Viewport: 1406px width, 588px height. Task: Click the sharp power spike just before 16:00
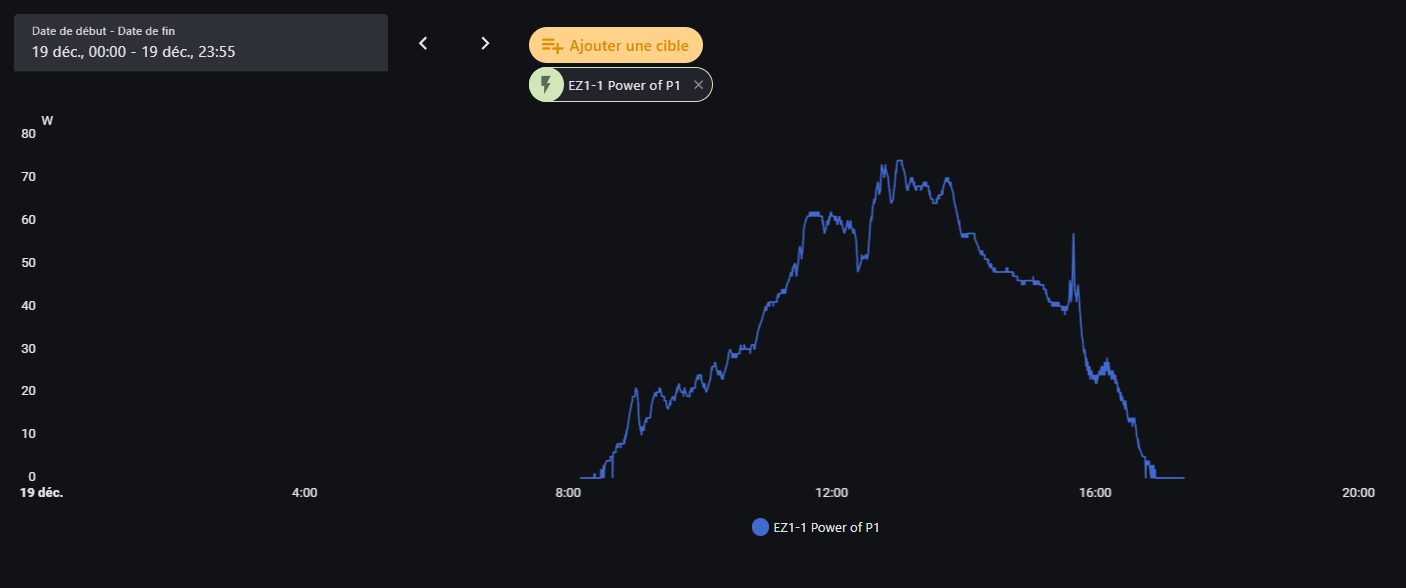click(1073, 235)
